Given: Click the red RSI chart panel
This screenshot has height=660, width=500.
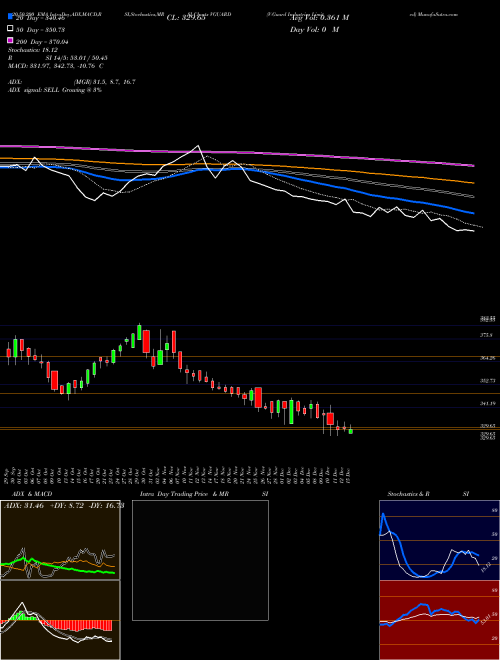Looking at the screenshot, I should pos(439,620).
